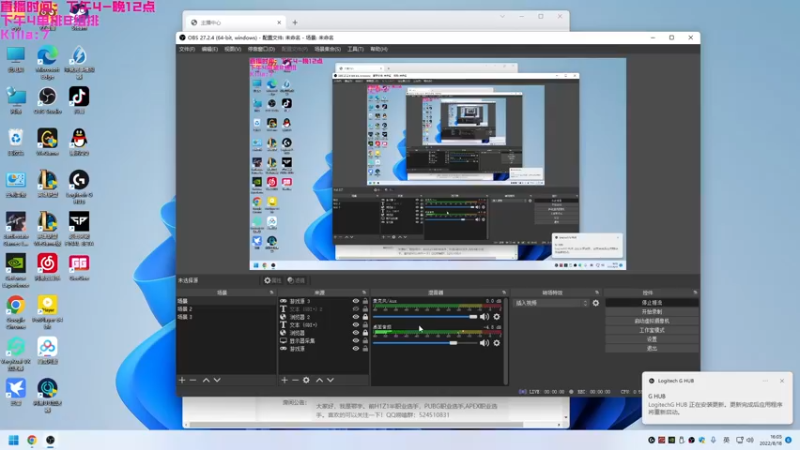Move scene up in Scenes panel

206,380
